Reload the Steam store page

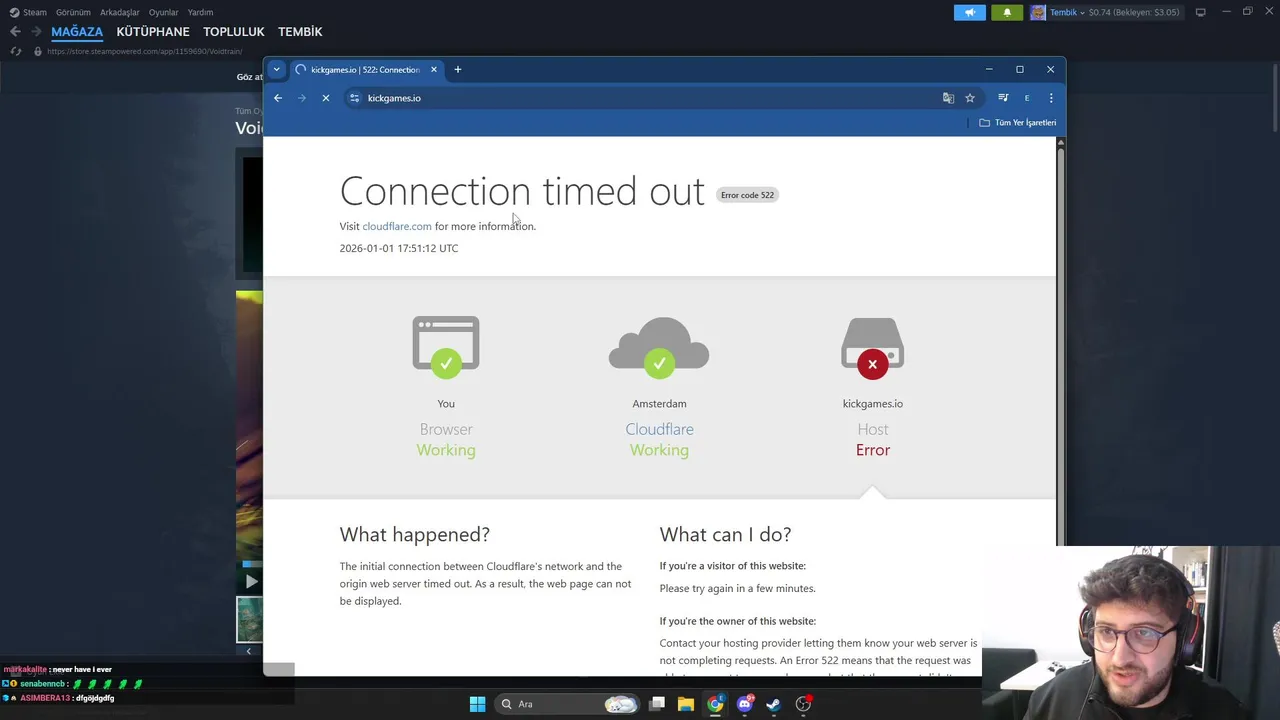click(15, 51)
